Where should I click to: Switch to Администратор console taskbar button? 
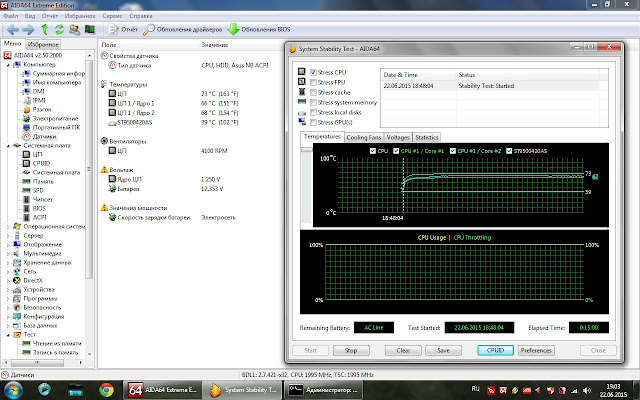tap(323, 390)
